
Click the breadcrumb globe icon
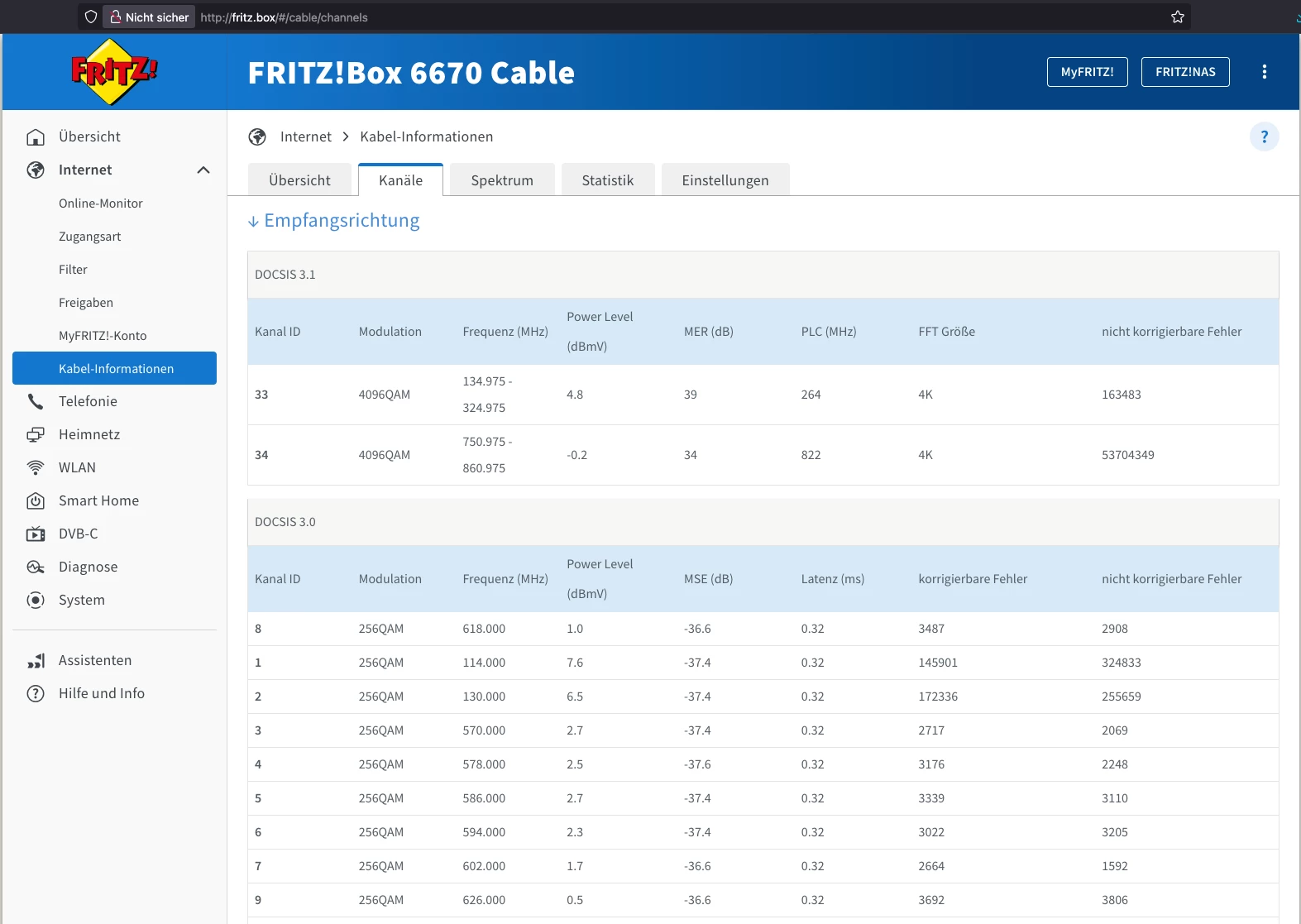click(257, 136)
